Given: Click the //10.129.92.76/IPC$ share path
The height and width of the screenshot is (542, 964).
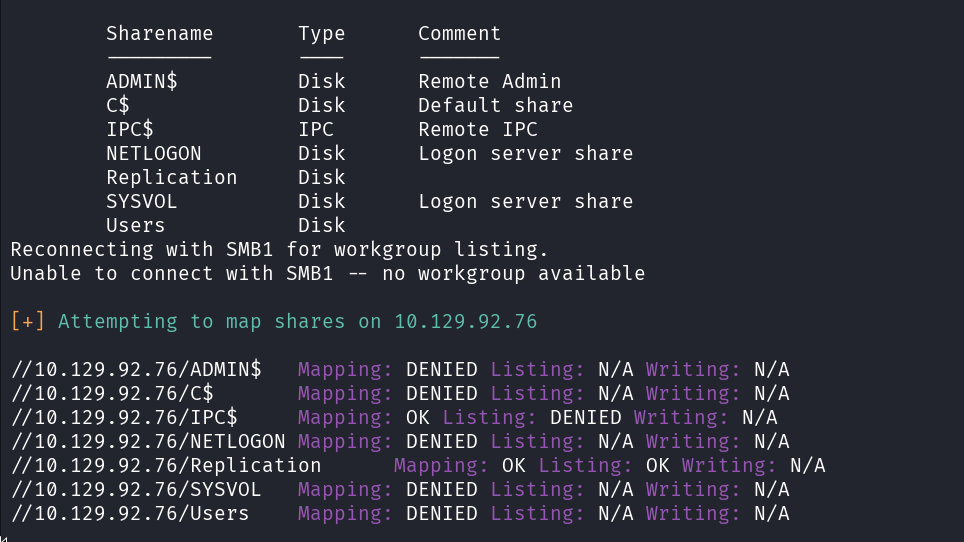Looking at the screenshot, I should (123, 417).
